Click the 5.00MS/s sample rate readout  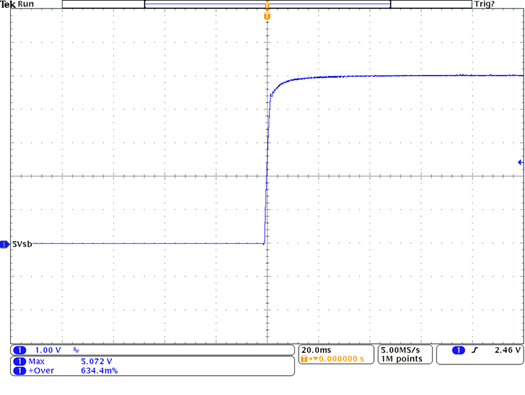click(x=400, y=350)
